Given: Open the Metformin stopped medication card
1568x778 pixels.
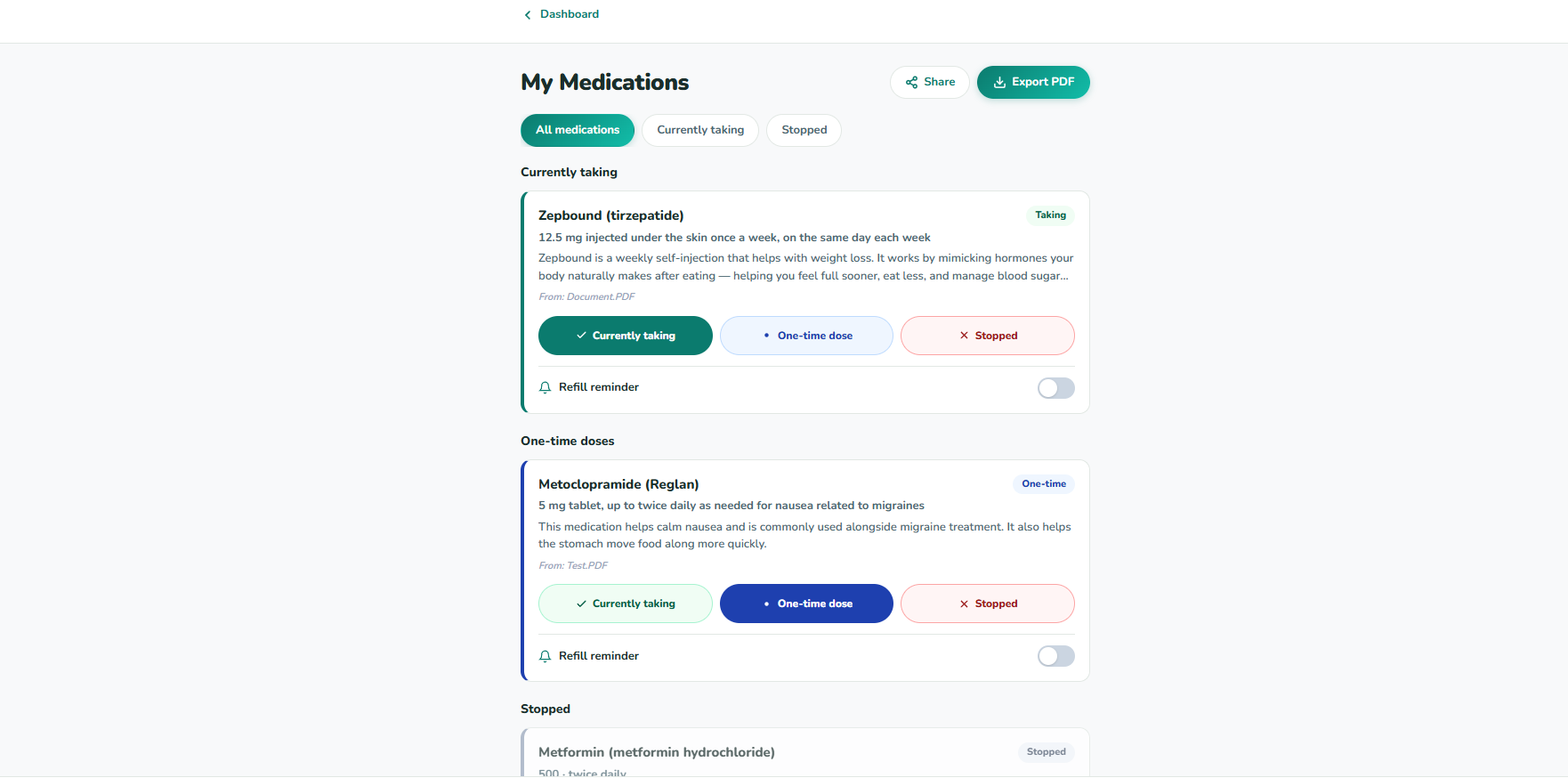Looking at the screenshot, I should 805,752.
